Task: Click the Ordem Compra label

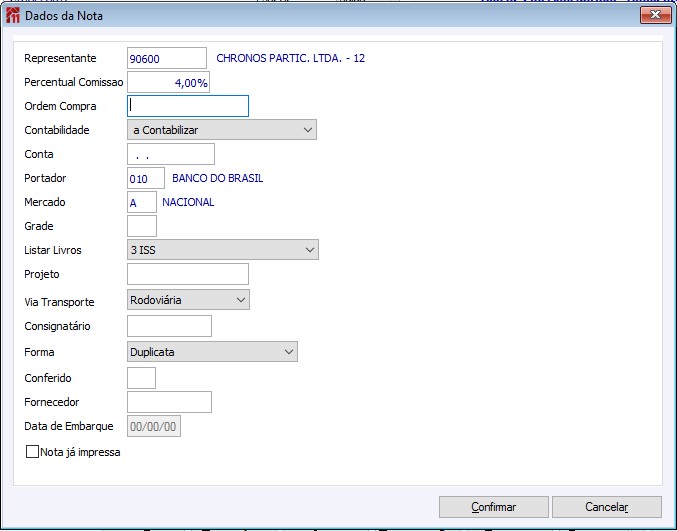Action: [x=60, y=106]
